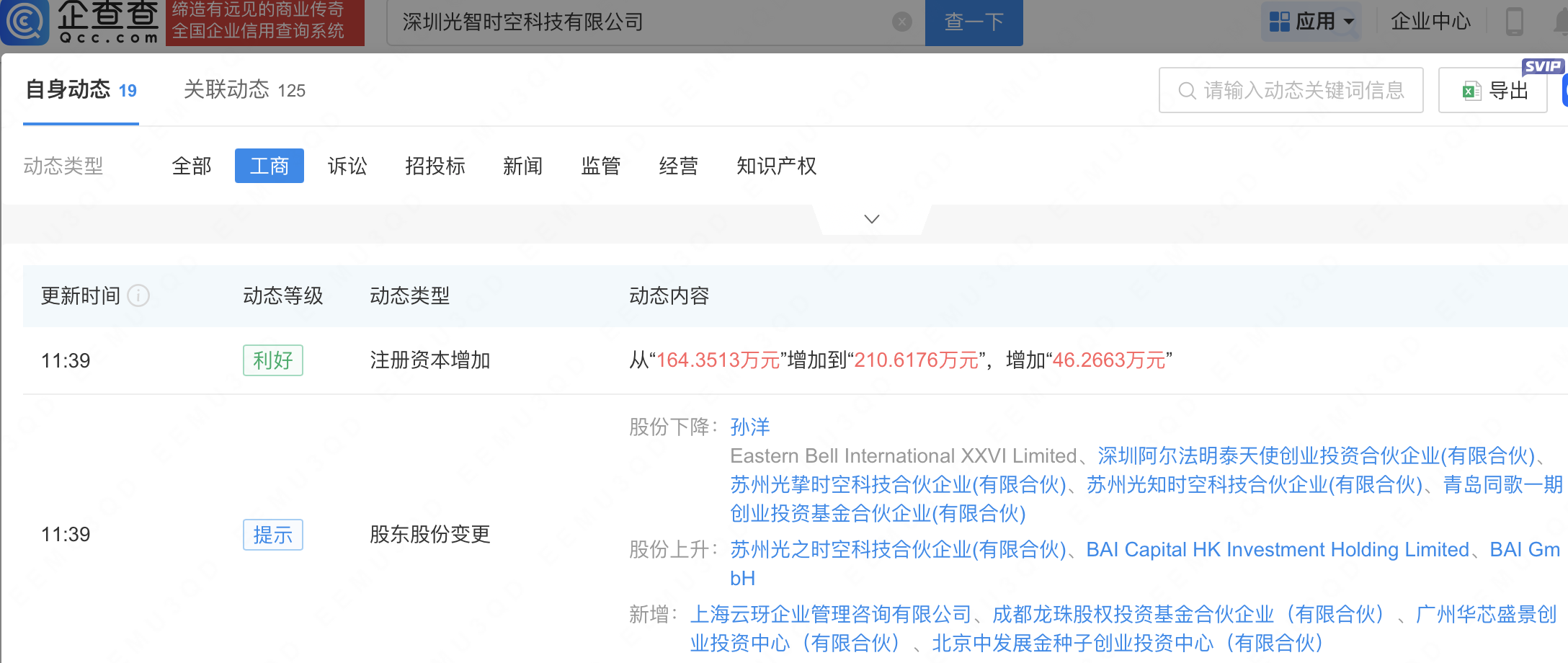Clear the company search box text
The width and height of the screenshot is (1568, 663).
click(901, 22)
